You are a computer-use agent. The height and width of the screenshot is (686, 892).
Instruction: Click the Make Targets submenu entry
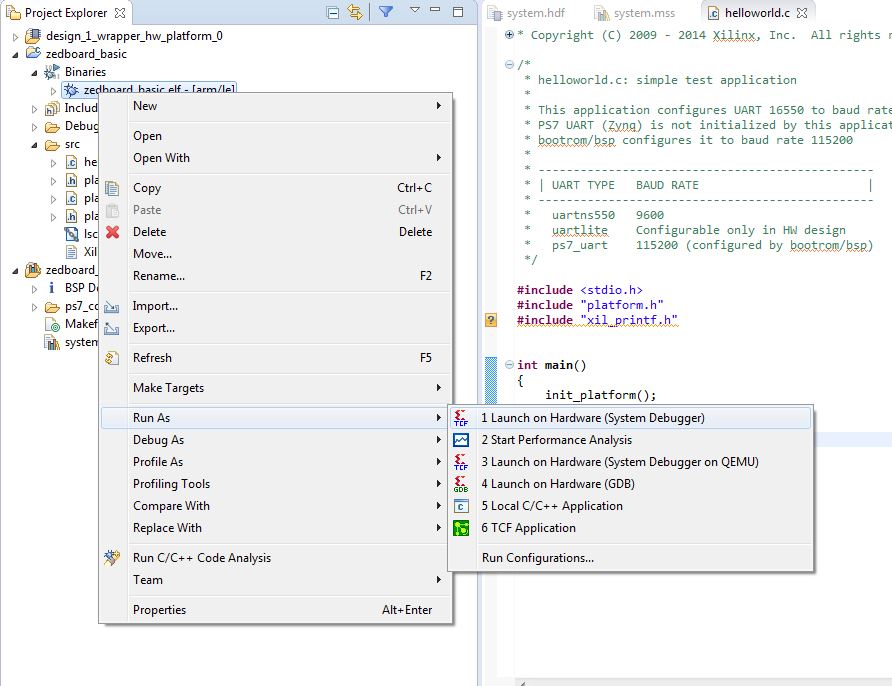[x=276, y=388]
